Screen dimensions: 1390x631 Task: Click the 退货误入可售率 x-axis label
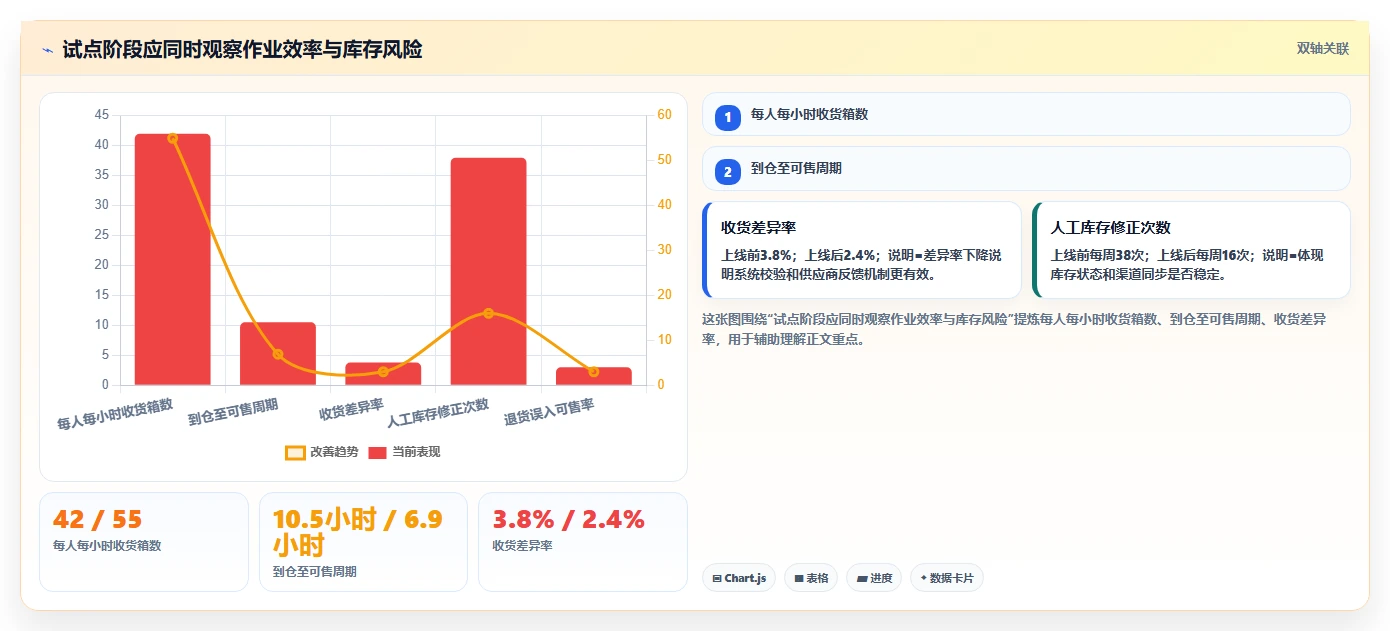[549, 411]
